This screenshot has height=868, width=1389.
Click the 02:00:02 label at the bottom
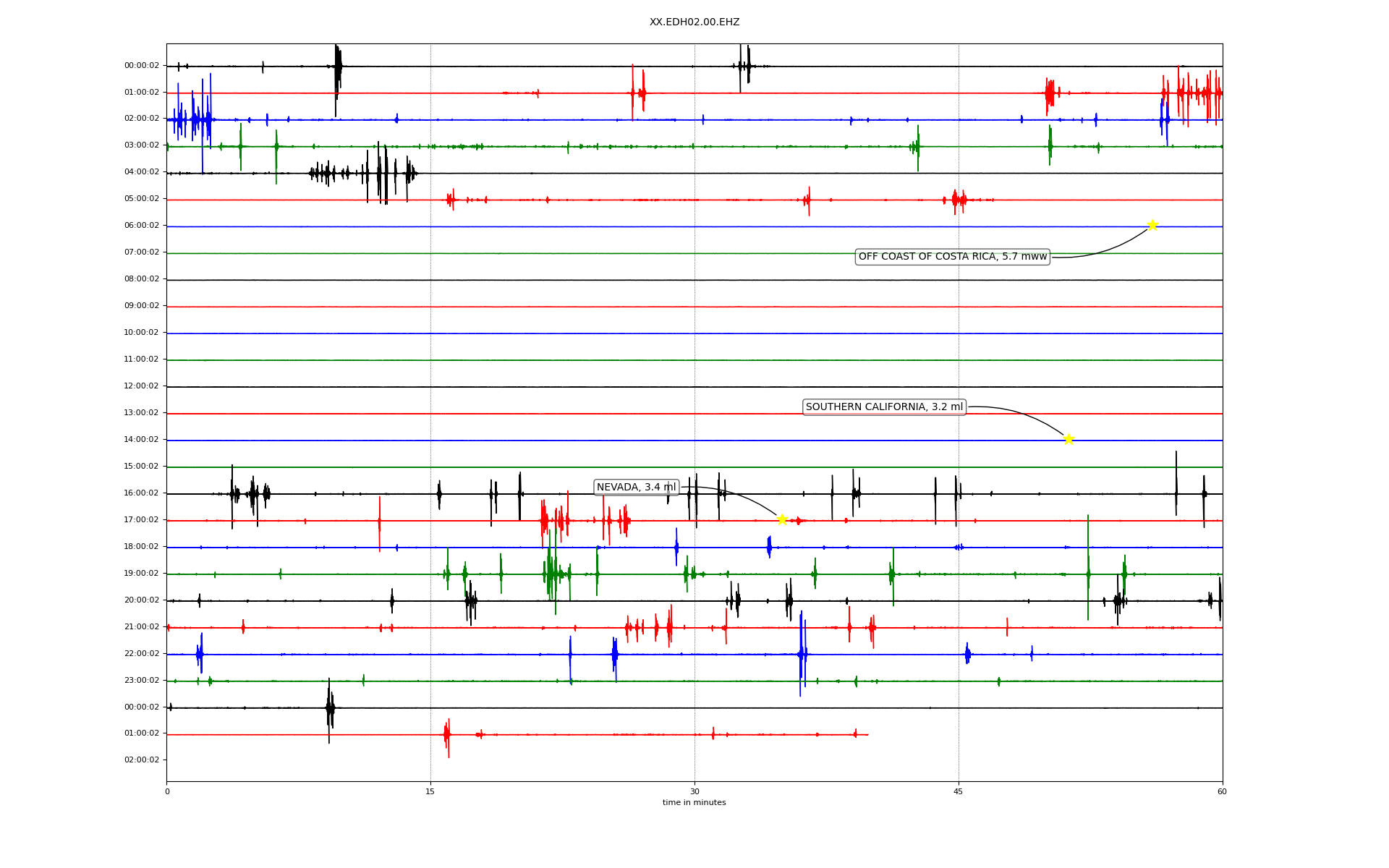click(x=141, y=760)
